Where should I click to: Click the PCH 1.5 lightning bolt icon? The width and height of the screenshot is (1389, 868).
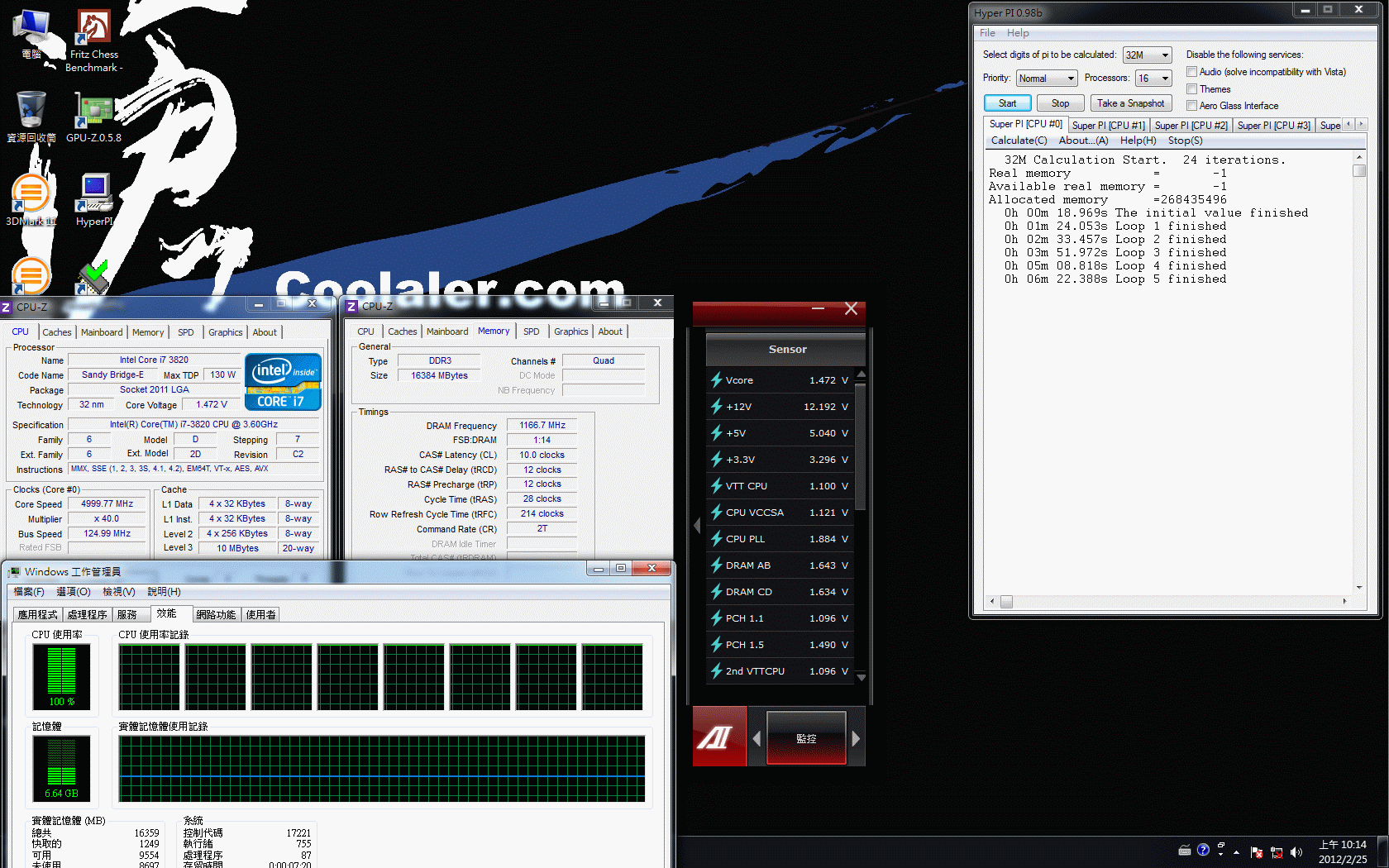716,645
